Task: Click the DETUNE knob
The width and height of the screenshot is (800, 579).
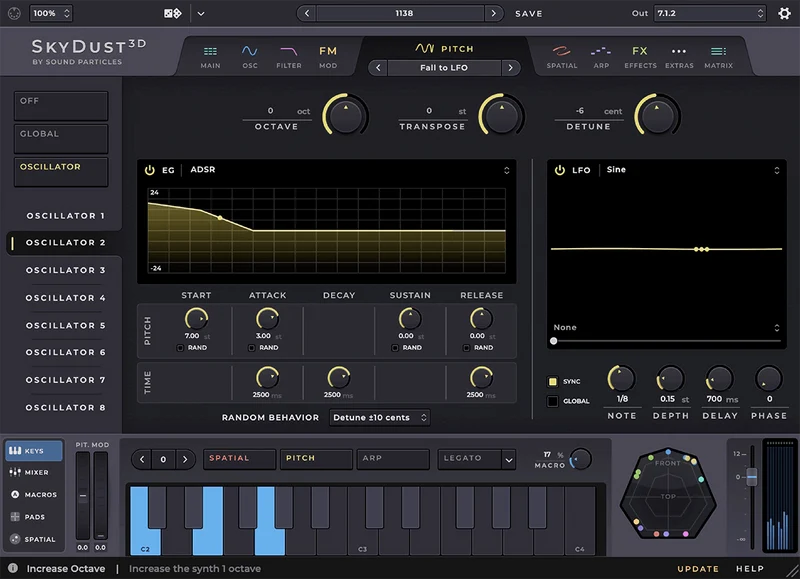Action: 657,115
